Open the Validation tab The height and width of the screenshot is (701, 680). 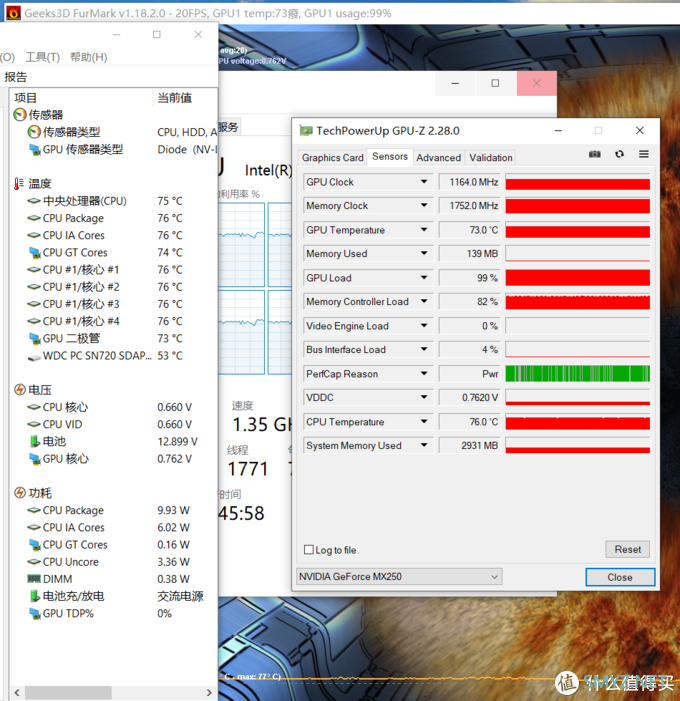pyautogui.click(x=491, y=158)
